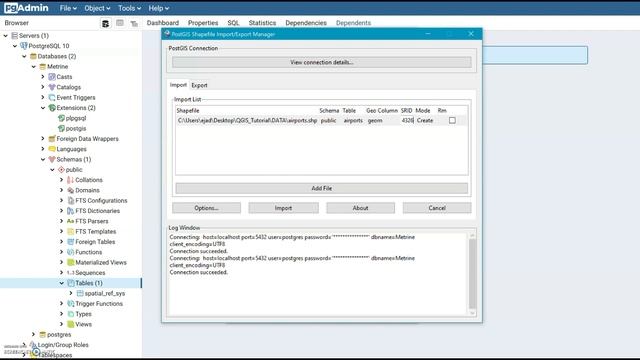Open the Tools menu
The width and height of the screenshot is (640, 360).
click(x=129, y=8)
